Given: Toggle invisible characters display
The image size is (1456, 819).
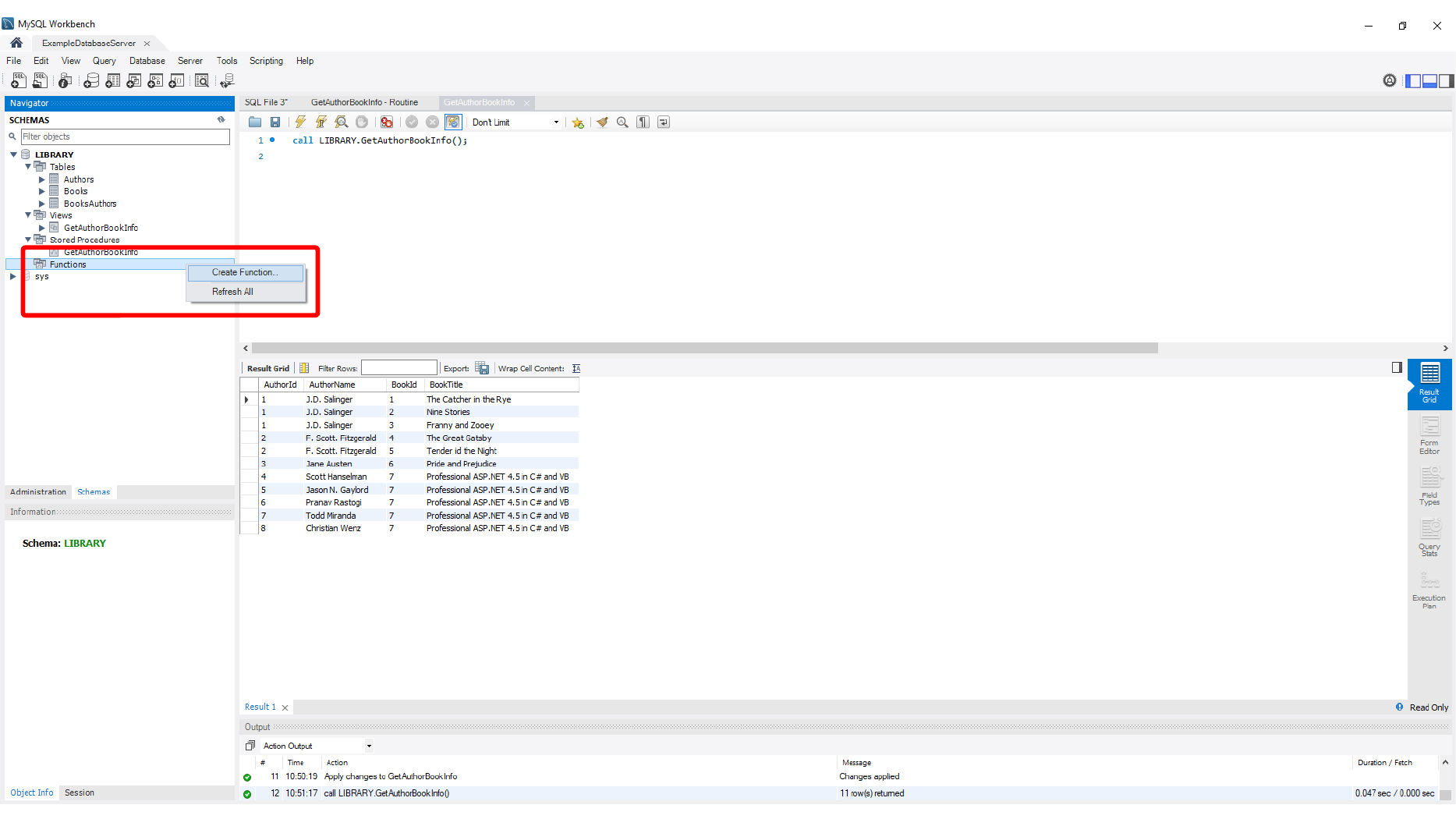Looking at the screenshot, I should click(643, 122).
